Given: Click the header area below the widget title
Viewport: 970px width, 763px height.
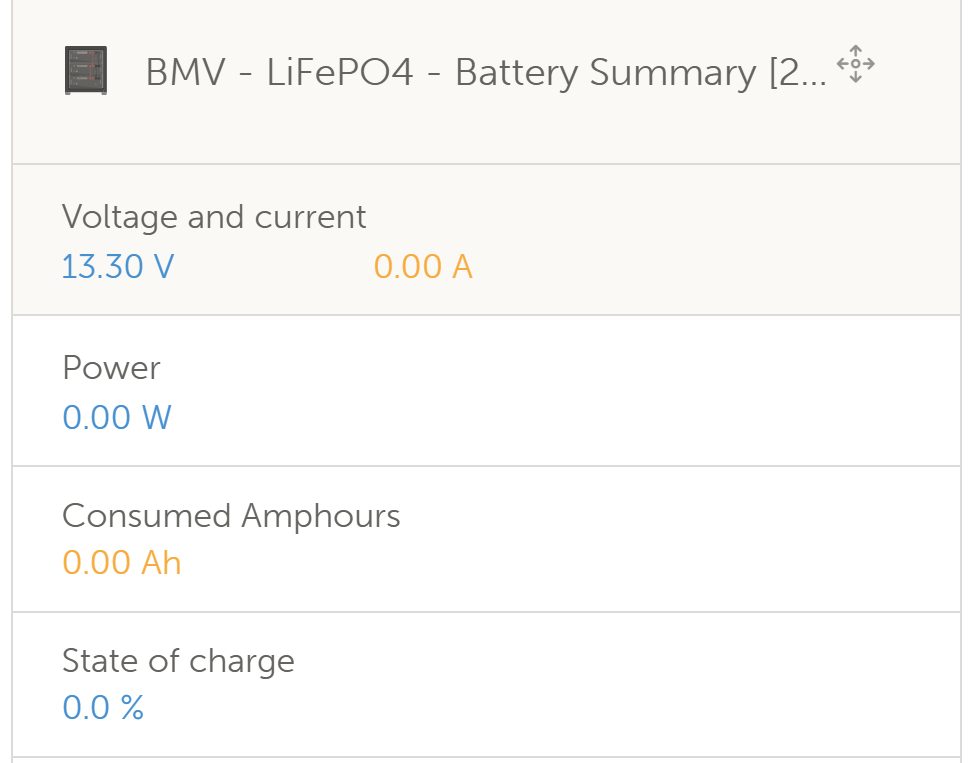Looking at the screenshot, I should [480, 135].
